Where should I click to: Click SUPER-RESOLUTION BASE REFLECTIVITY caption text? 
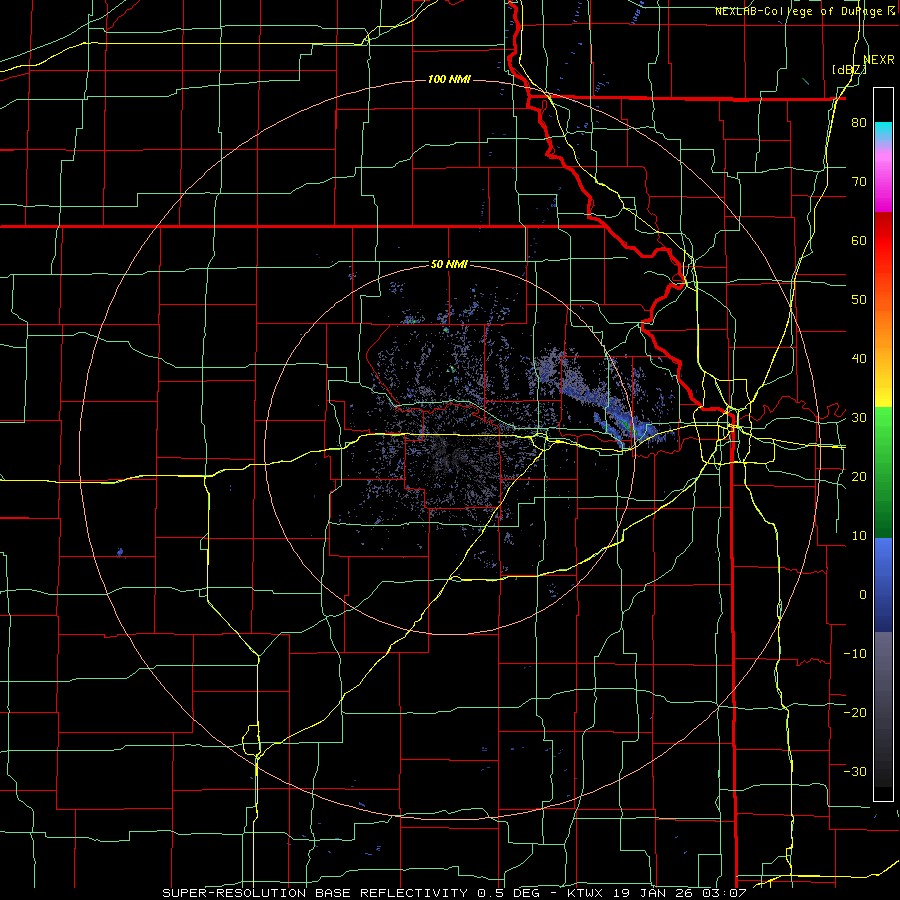(315, 893)
